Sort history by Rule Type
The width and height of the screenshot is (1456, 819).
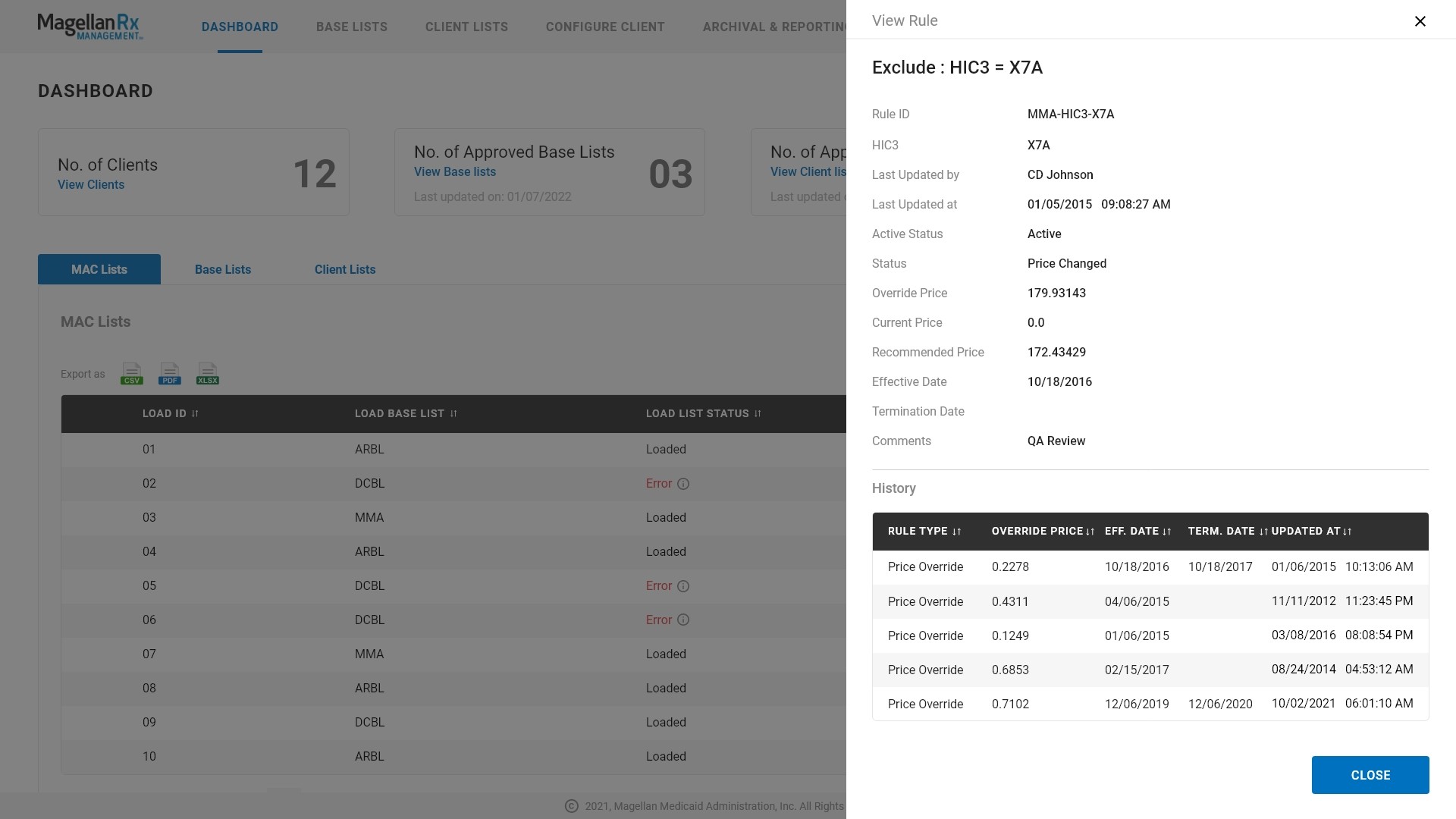[956, 532]
